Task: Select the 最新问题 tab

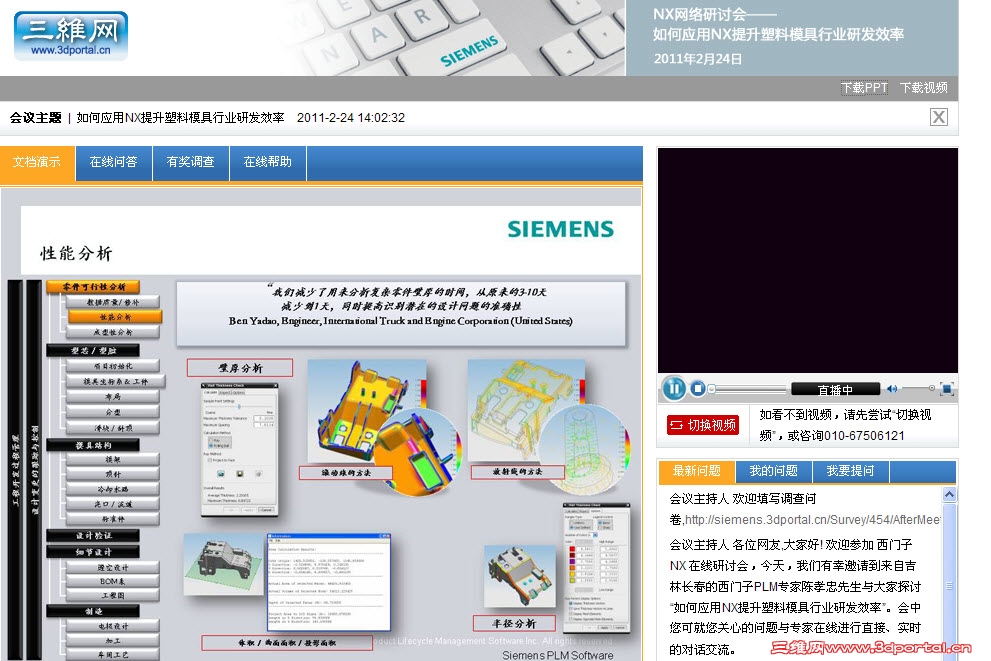Action: tap(696, 471)
